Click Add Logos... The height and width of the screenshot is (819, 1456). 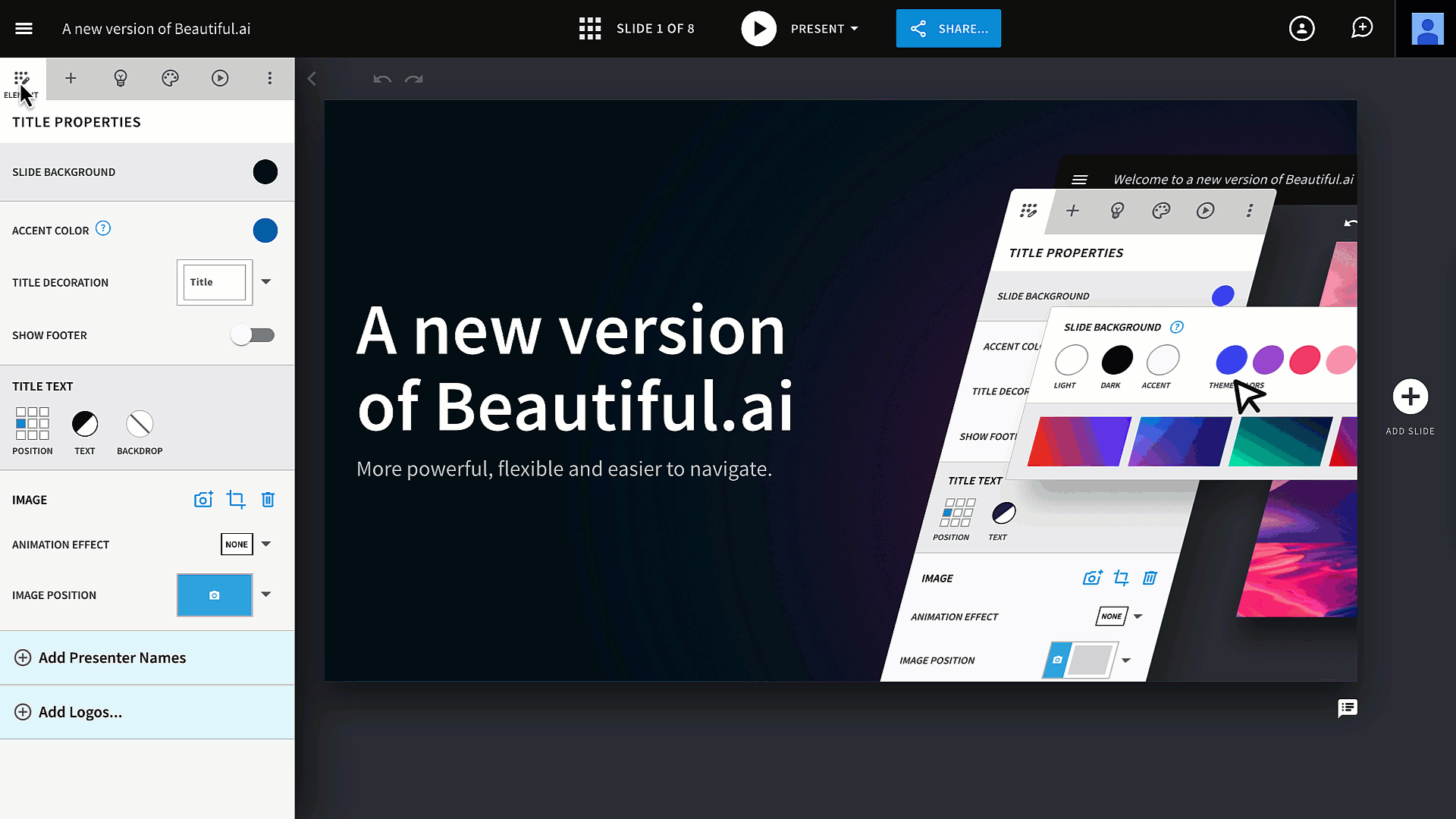[147, 712]
